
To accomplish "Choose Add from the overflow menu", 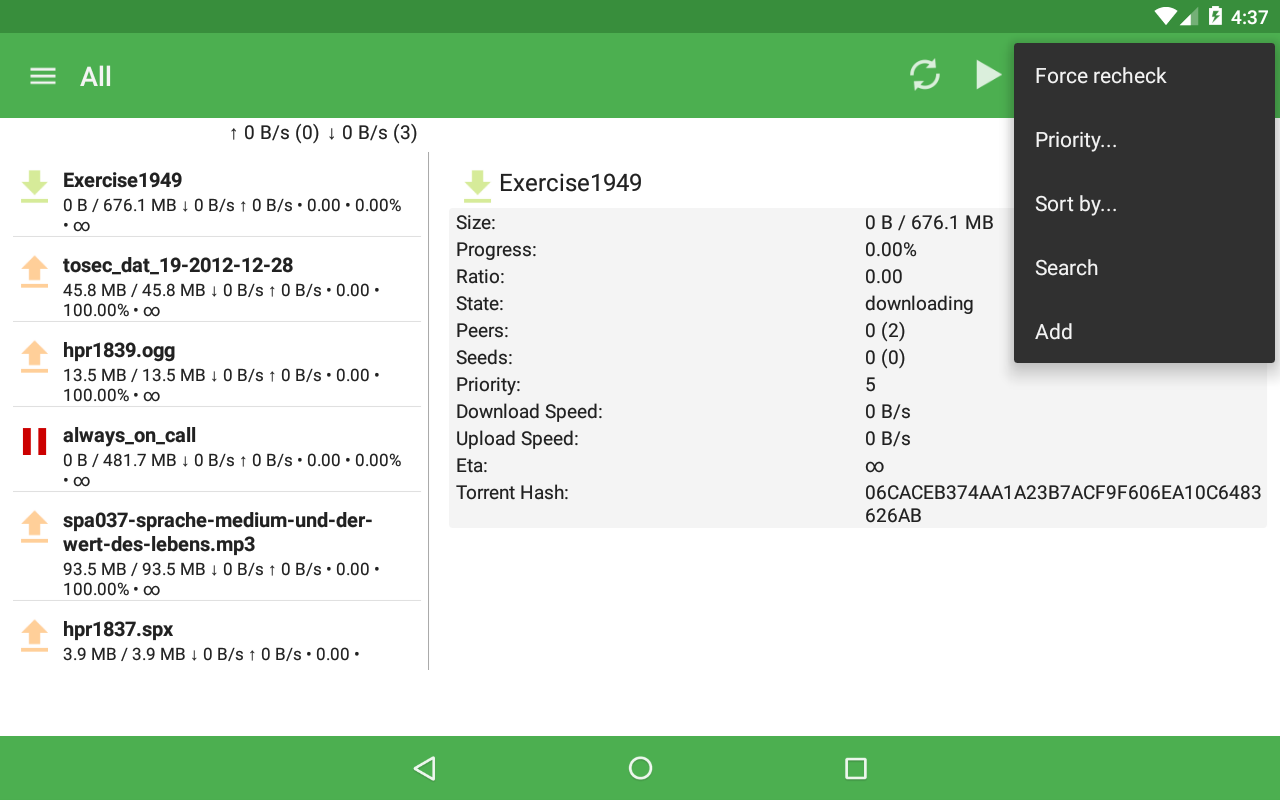I will point(1144,332).
